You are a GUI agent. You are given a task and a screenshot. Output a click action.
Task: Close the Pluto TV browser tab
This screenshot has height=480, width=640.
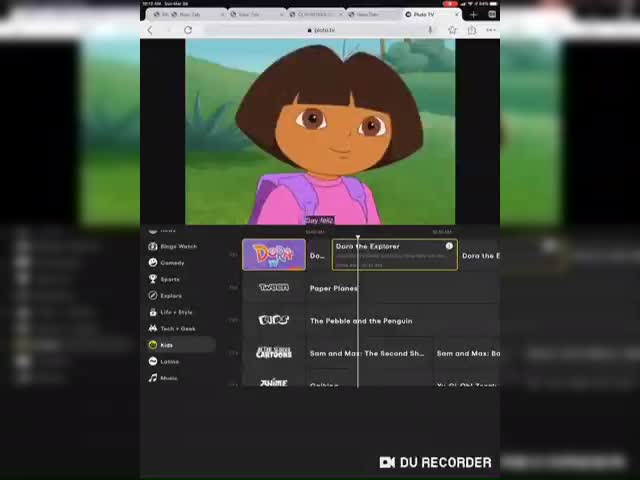coord(457,14)
